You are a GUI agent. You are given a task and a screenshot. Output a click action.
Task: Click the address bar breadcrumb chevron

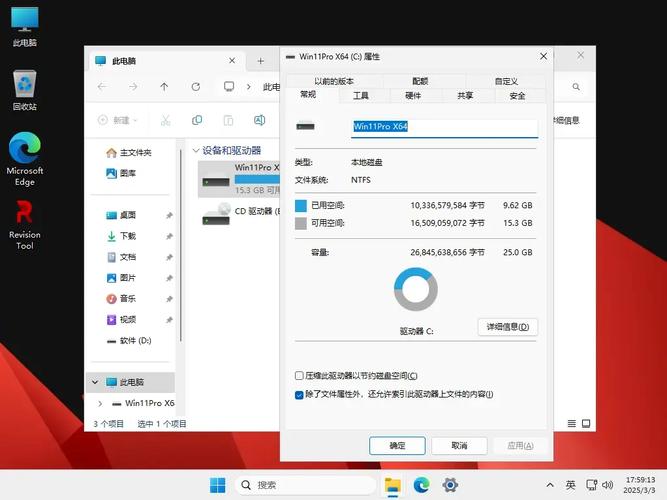248,87
